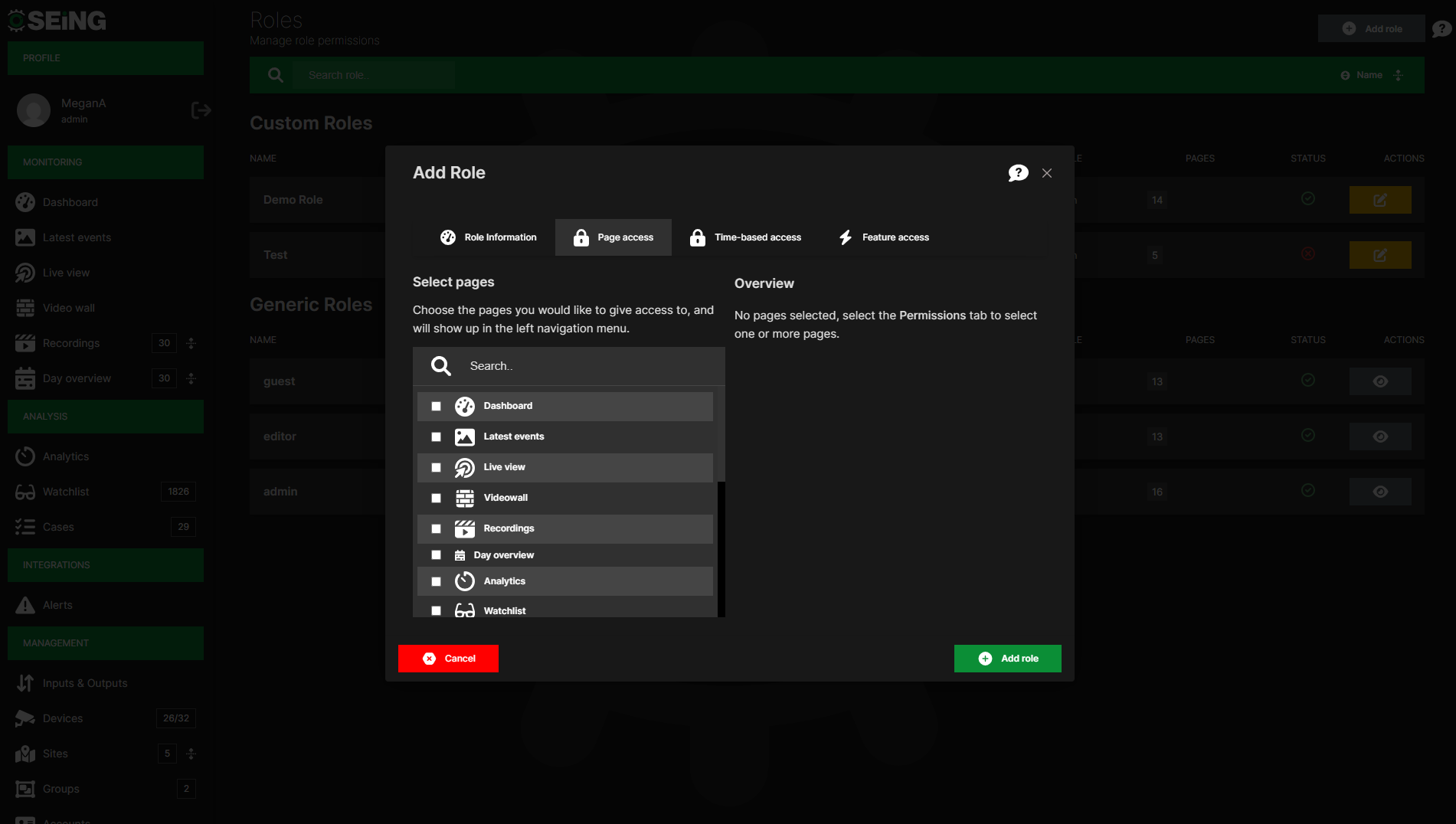
Task: Click the Videowall grid icon in list
Action: [465, 499]
